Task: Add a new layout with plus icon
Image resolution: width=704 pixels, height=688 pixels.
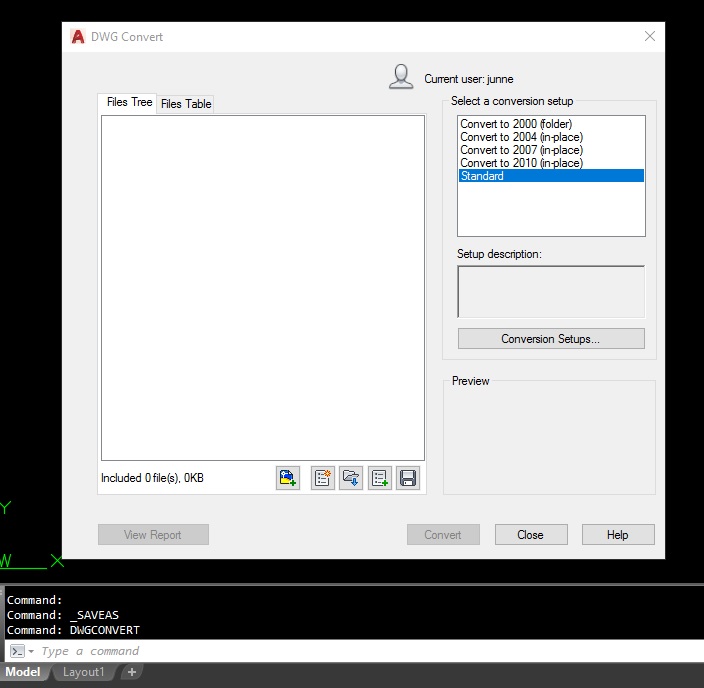Action: click(132, 672)
